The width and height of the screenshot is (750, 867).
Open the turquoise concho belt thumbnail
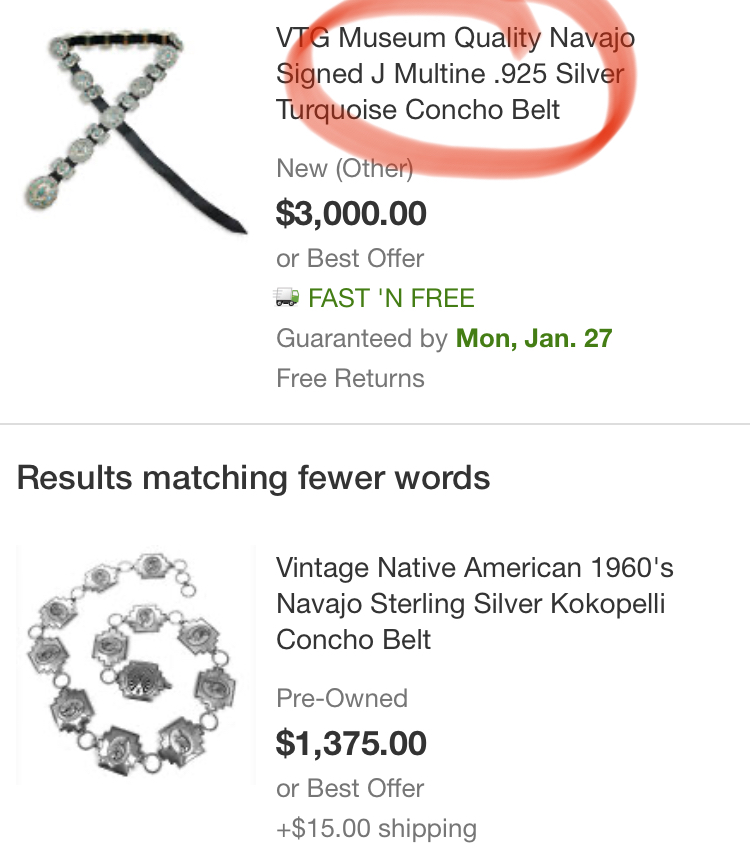pyautogui.click(x=135, y=130)
